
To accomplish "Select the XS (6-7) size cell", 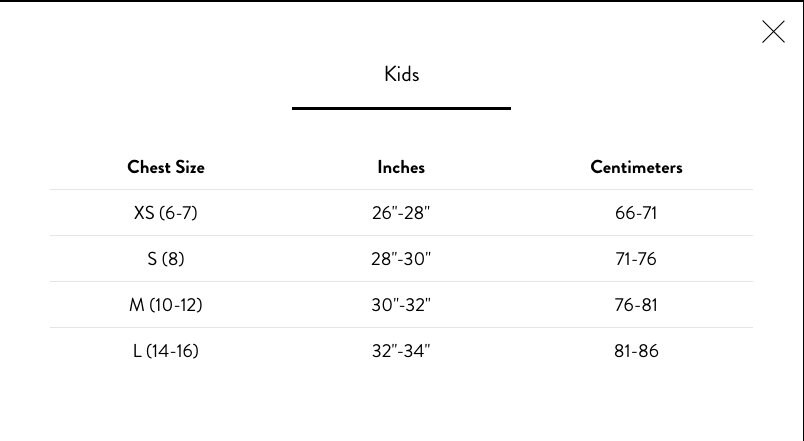I will tap(166, 213).
